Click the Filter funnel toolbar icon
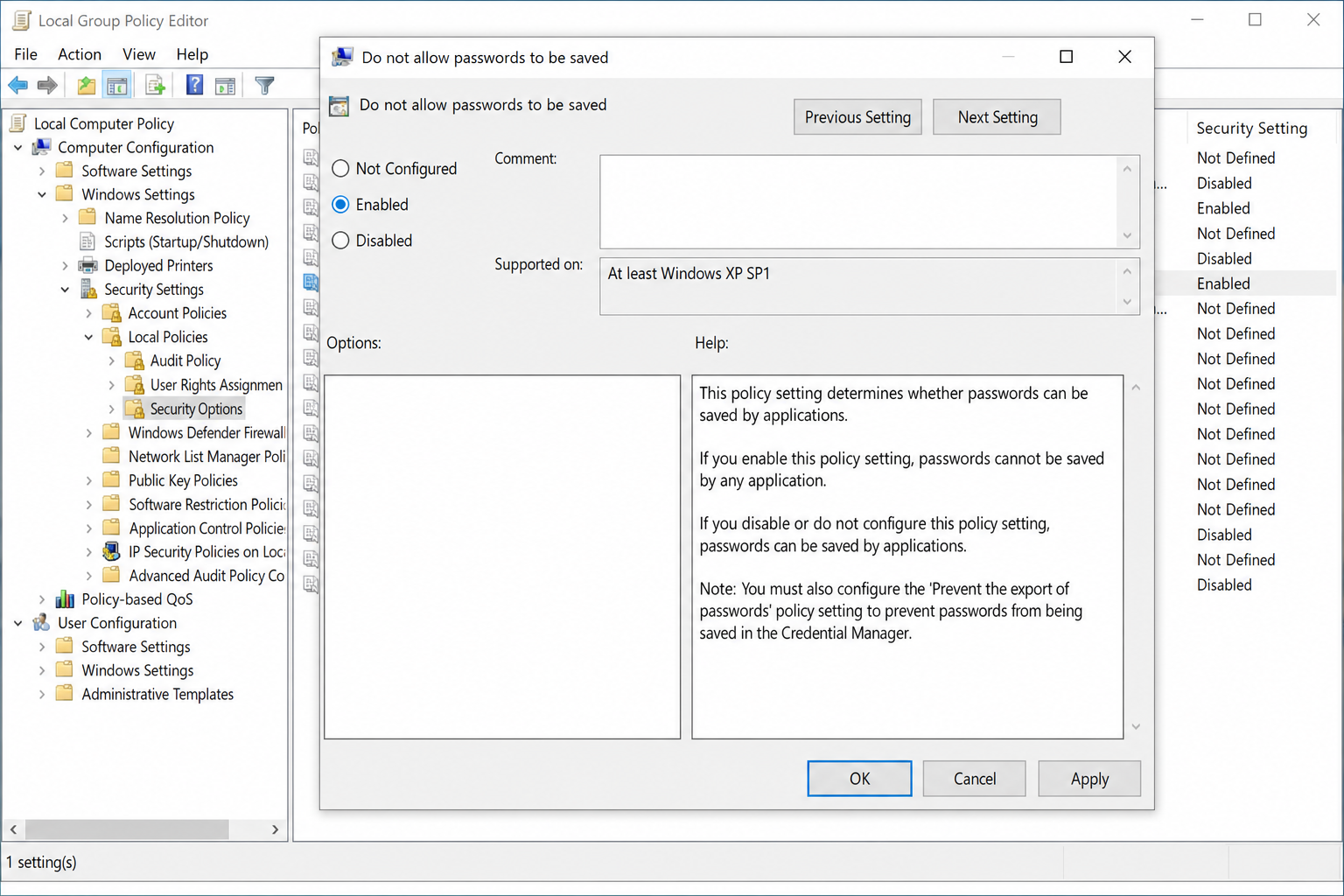Screen dimensions: 1344x896 [x=264, y=85]
